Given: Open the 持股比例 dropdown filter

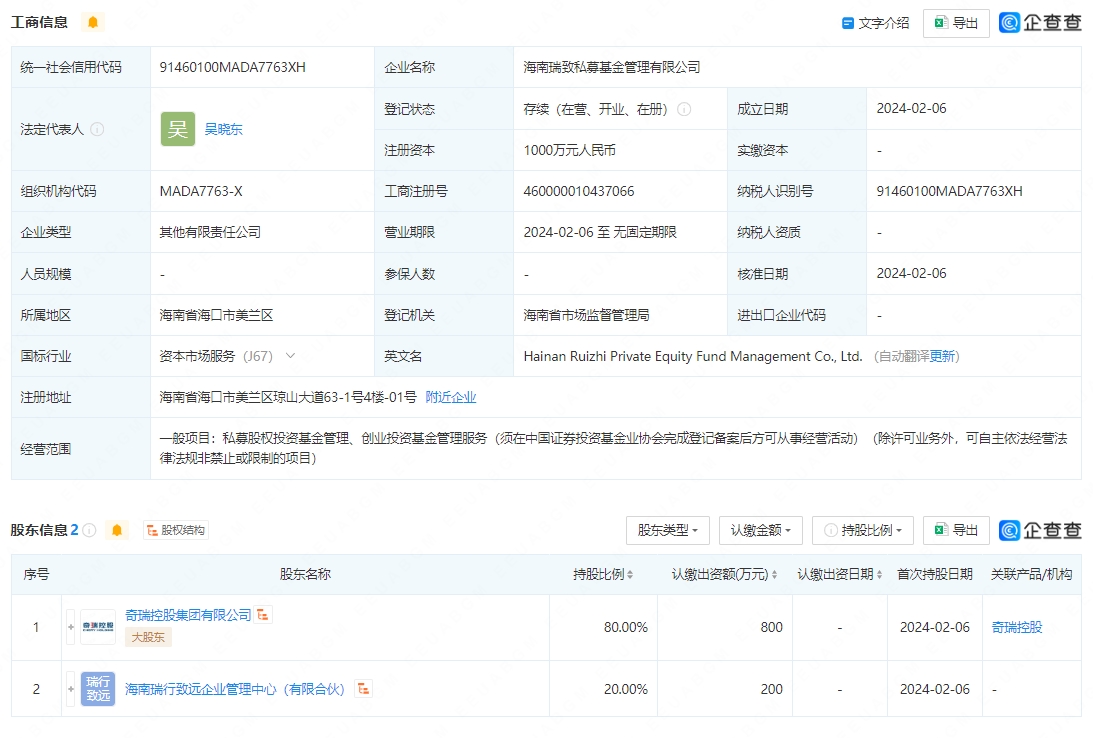Looking at the screenshot, I should 863,530.
